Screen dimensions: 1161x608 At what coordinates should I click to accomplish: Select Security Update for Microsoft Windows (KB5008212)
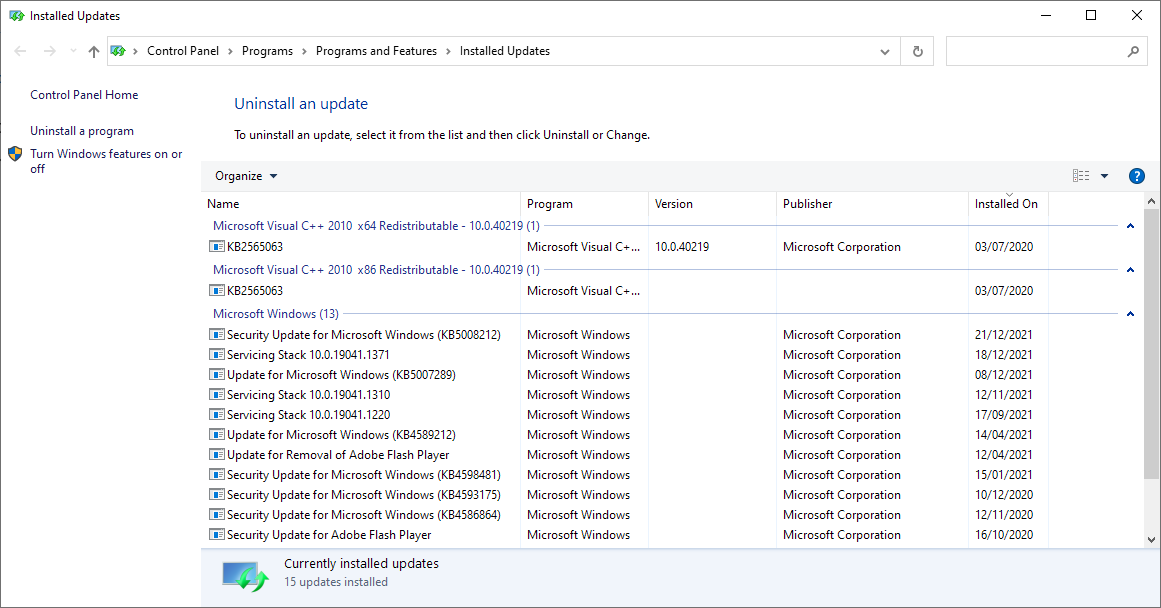[x=364, y=335]
